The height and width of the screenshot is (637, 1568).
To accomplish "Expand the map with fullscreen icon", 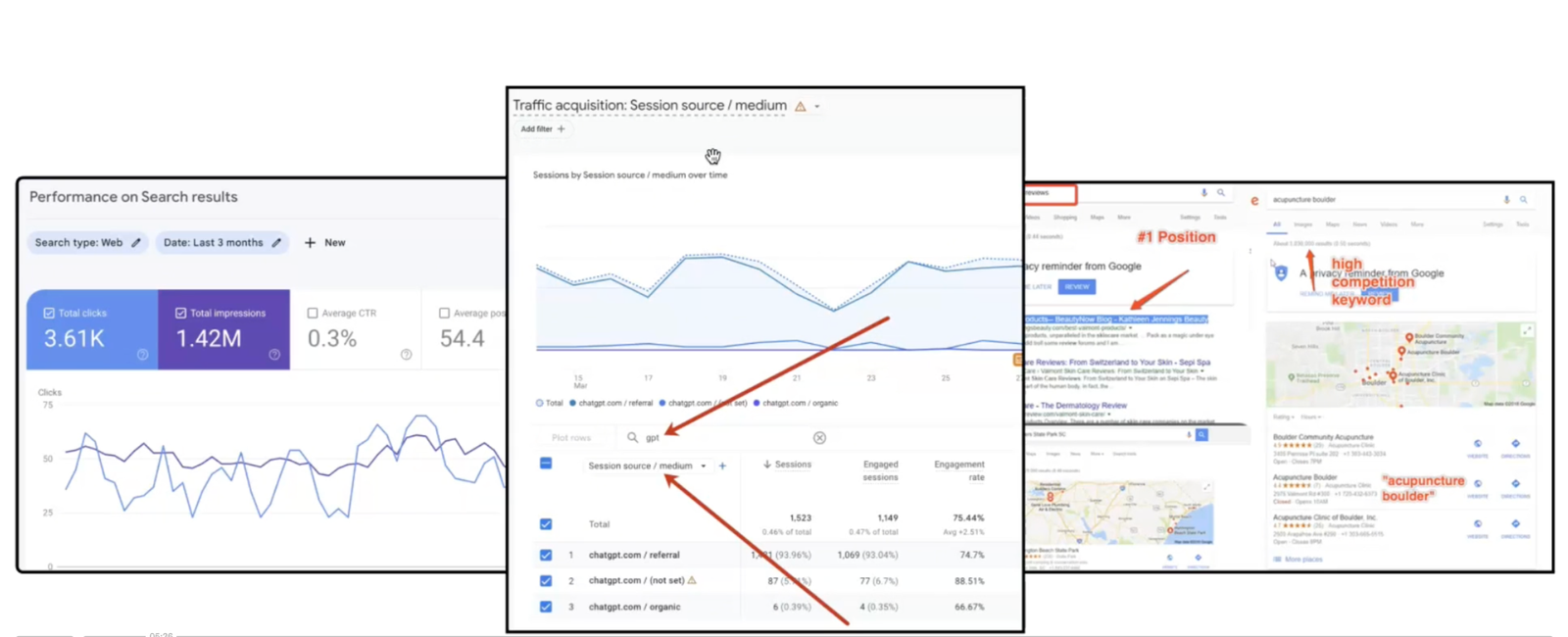I will click(x=1526, y=331).
